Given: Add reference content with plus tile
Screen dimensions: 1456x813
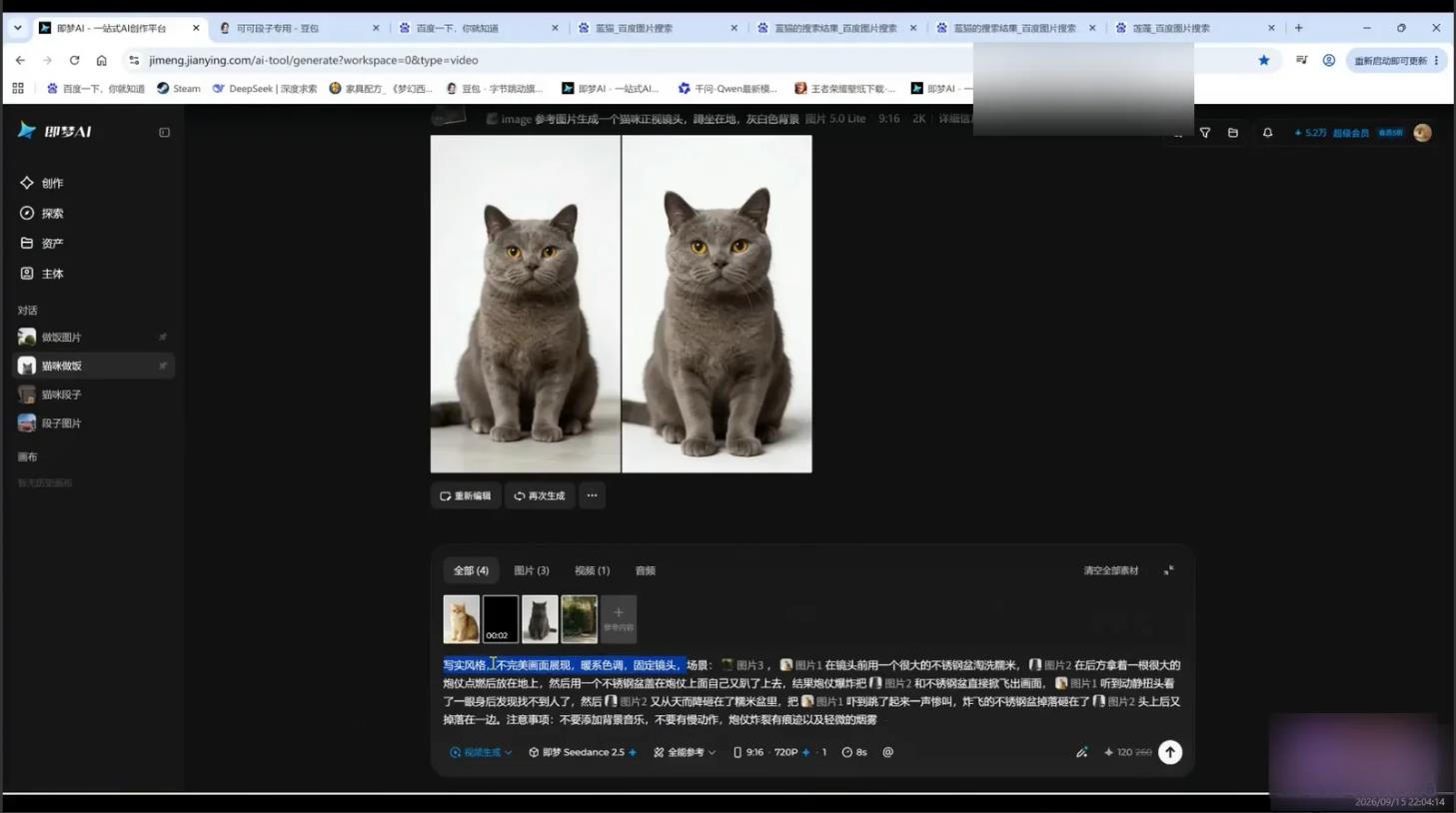Looking at the screenshot, I should click(618, 619).
